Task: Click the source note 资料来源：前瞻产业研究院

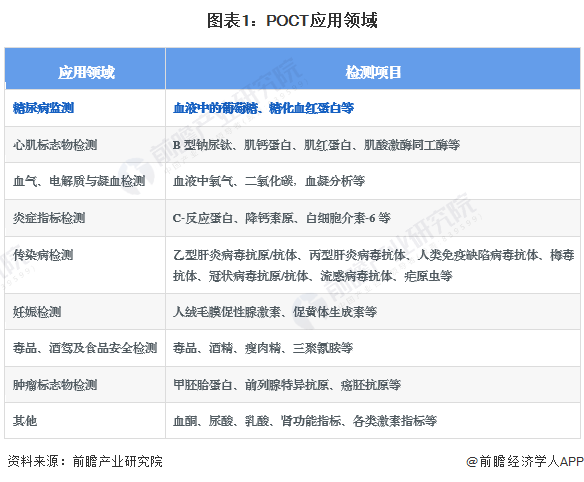Action: (85, 461)
